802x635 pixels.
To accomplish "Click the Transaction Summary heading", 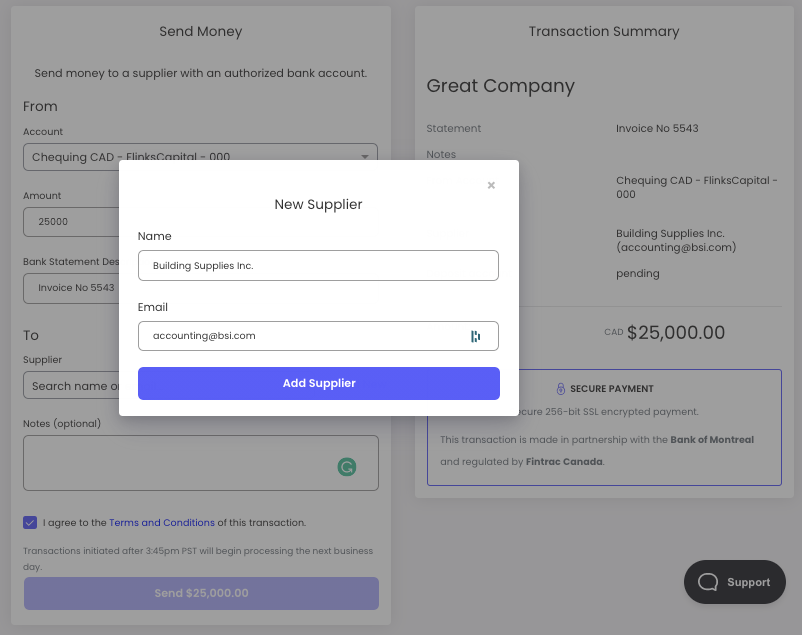I will 604,31.
